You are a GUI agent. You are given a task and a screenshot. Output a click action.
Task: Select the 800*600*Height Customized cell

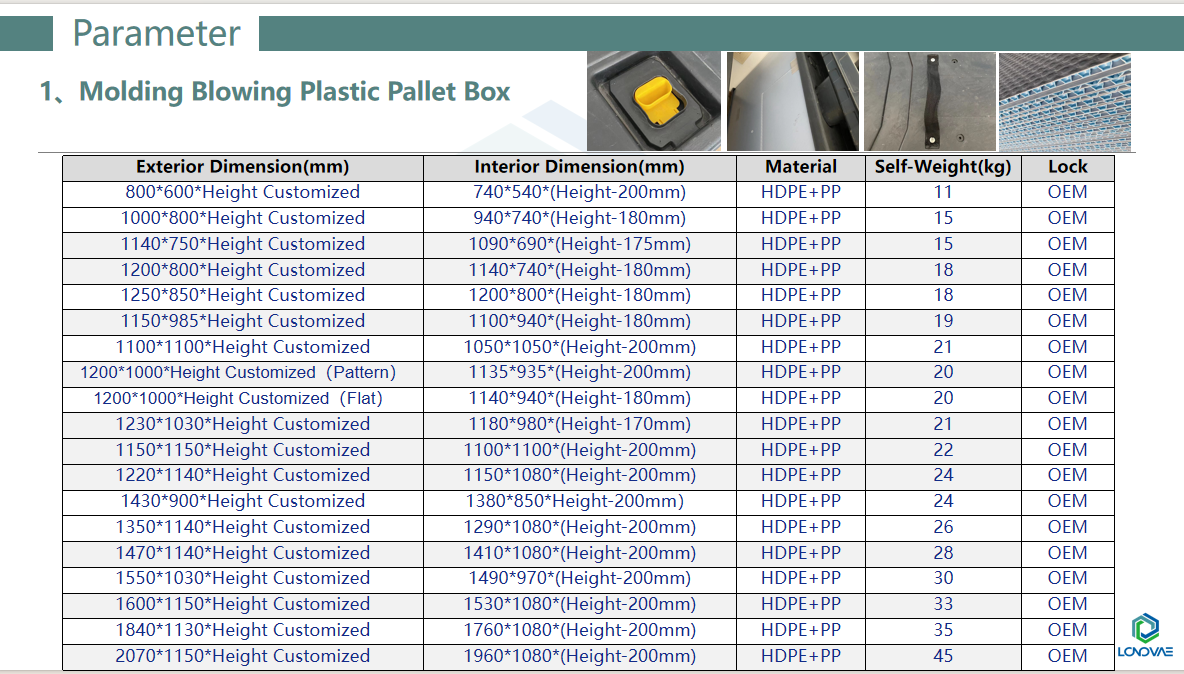pos(242,192)
